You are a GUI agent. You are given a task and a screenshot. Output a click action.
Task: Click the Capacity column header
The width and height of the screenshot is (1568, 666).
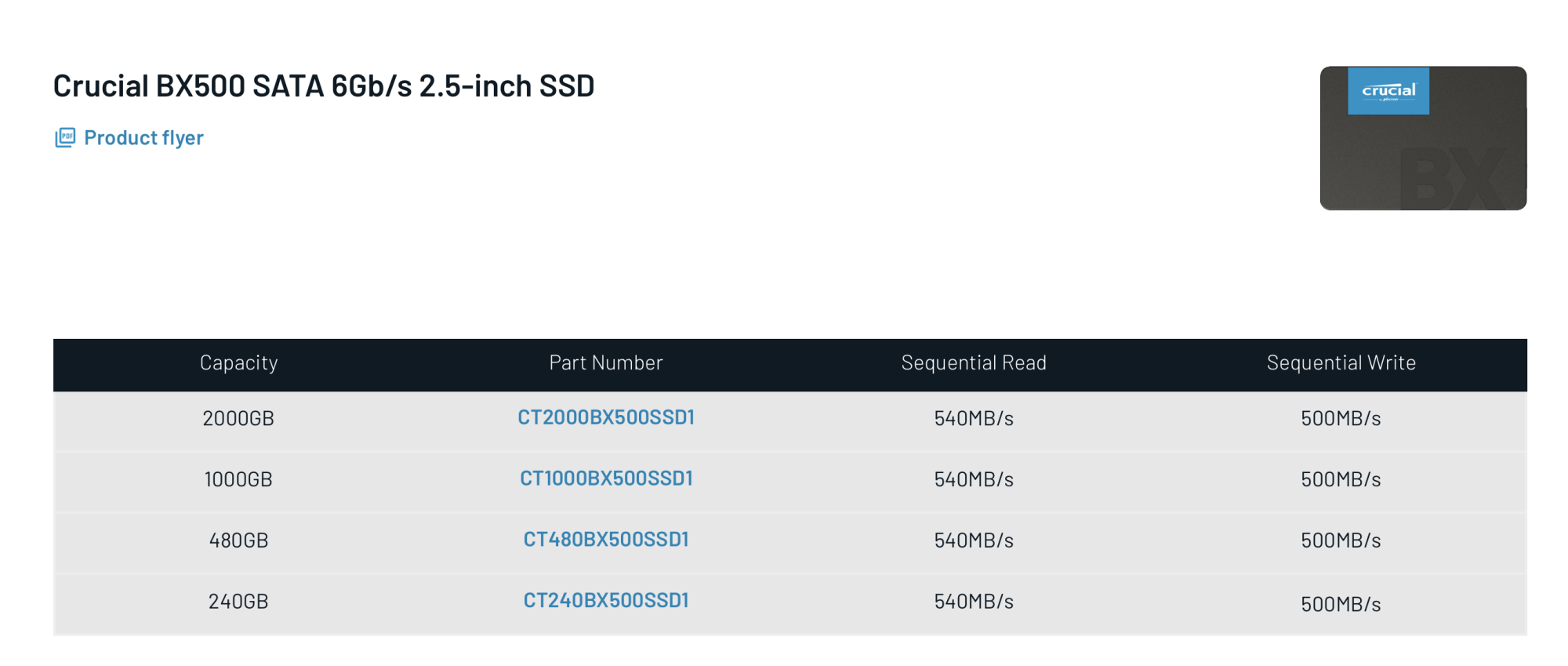pos(238,362)
